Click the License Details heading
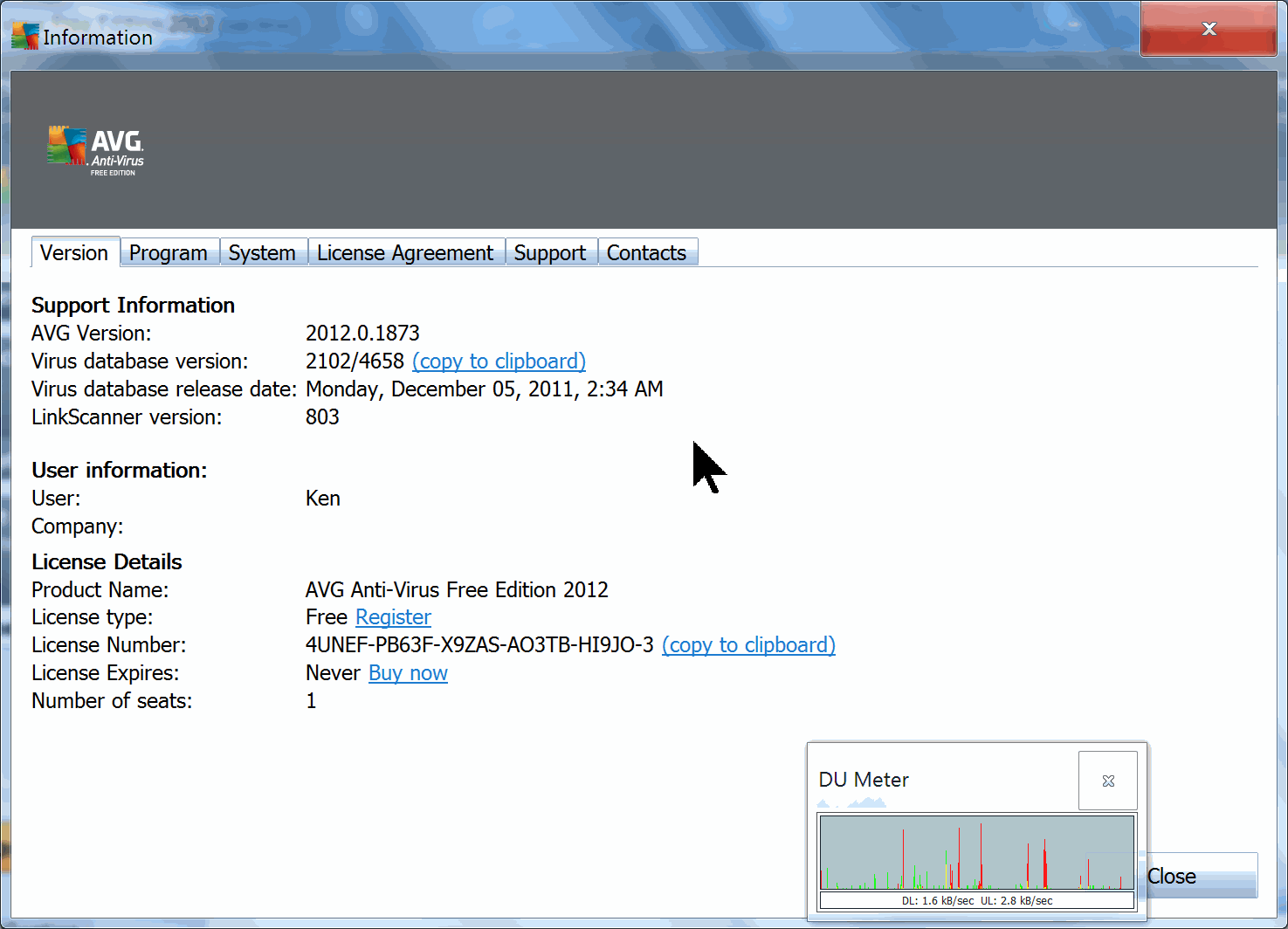Screen dimensions: 1288x929 107,562
